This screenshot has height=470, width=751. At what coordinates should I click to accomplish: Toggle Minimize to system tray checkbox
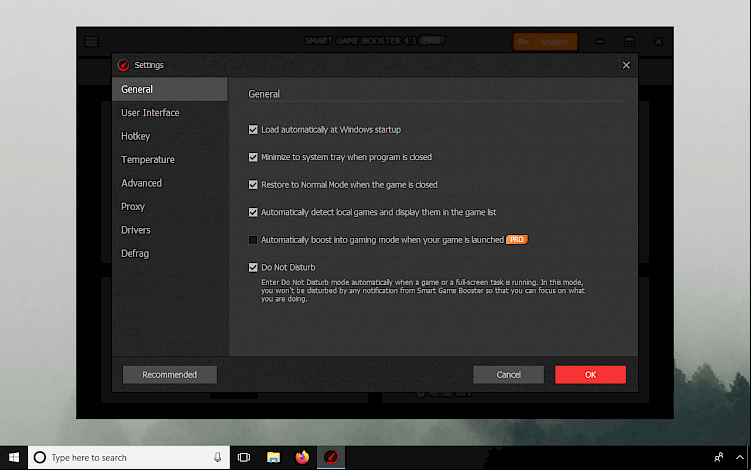point(253,157)
